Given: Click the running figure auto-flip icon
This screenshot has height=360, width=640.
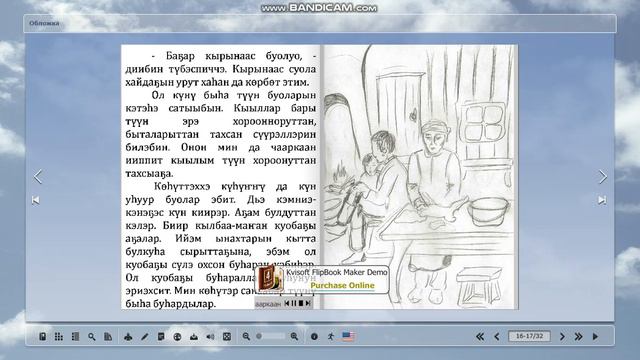Looking at the screenshot, I should [331, 336].
